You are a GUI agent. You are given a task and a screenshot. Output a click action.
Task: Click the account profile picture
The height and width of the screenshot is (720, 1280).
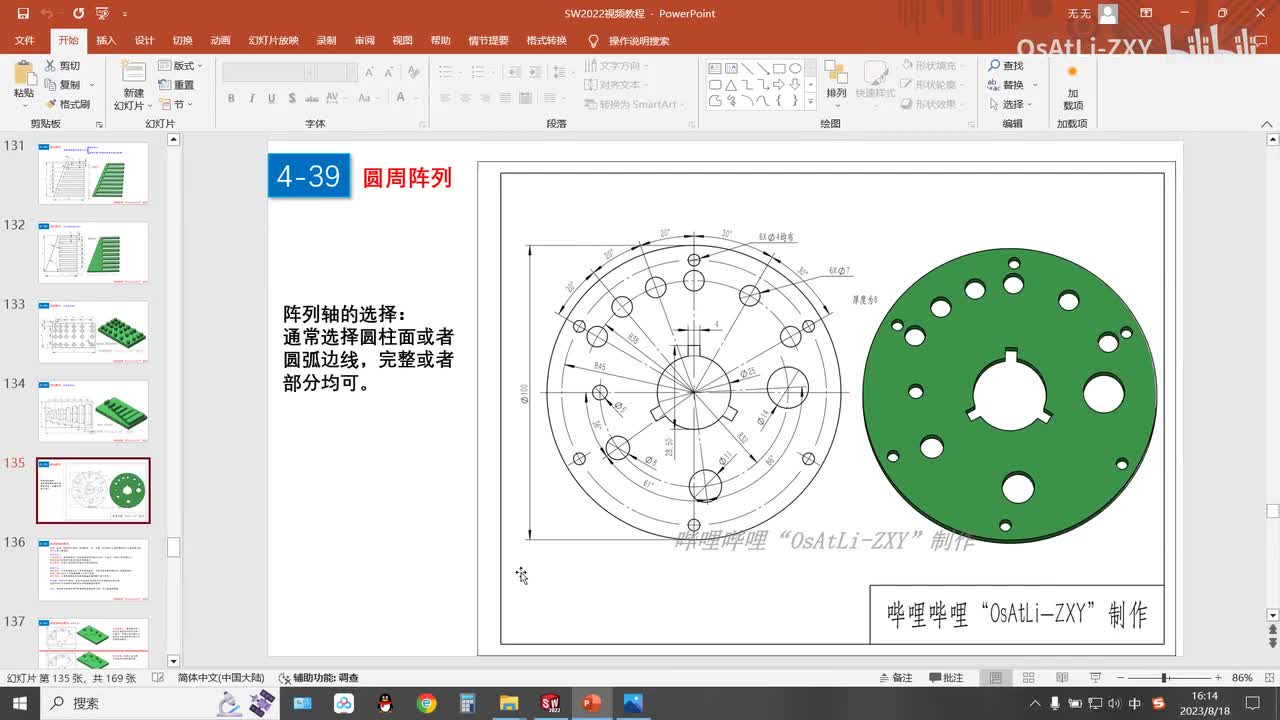(x=1108, y=14)
